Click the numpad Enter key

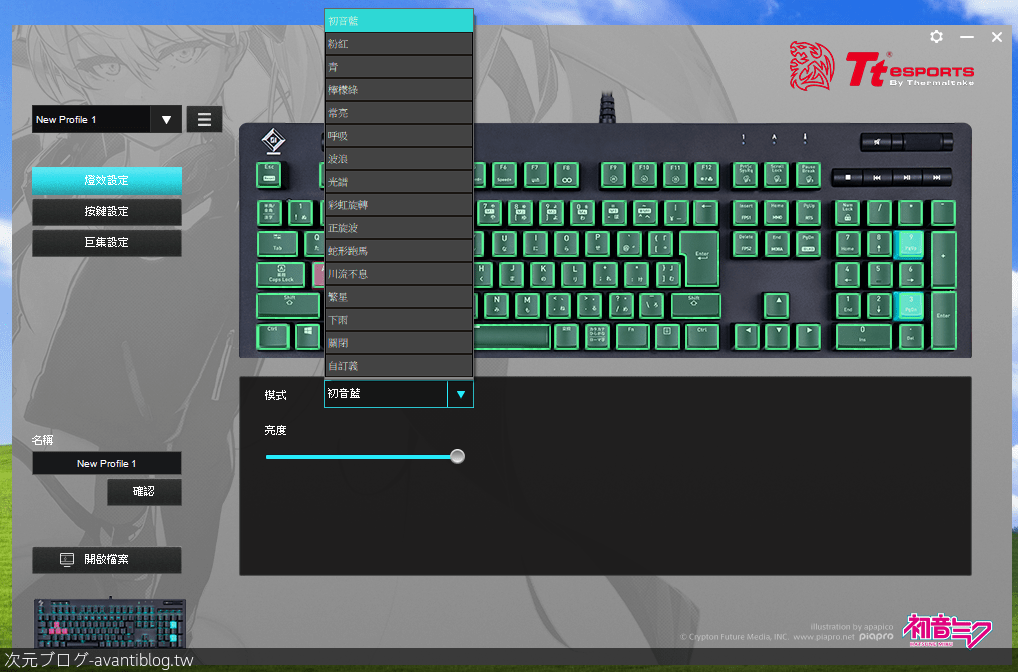(943, 320)
